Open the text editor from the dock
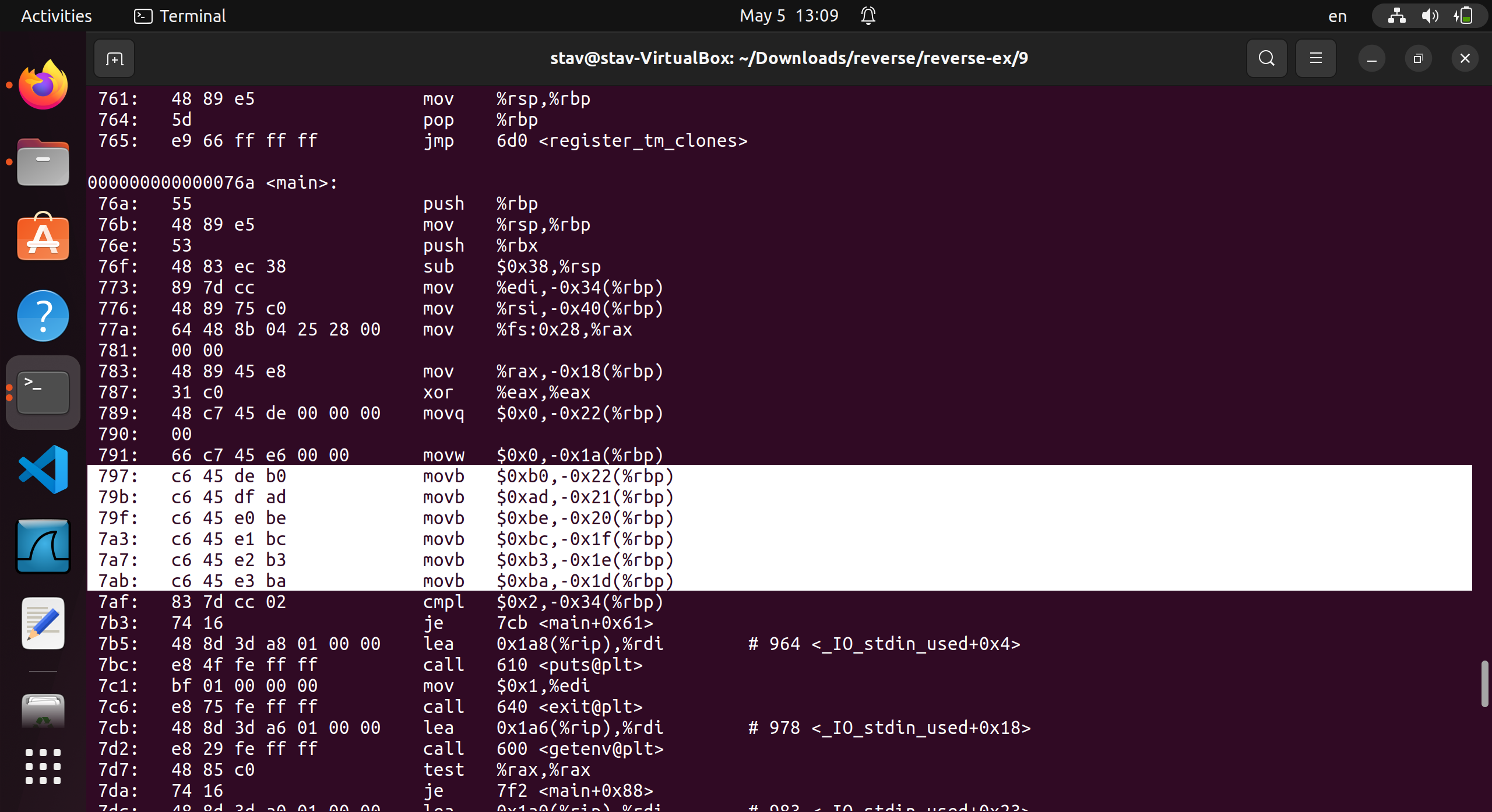Viewport: 1492px width, 812px height. tap(43, 623)
